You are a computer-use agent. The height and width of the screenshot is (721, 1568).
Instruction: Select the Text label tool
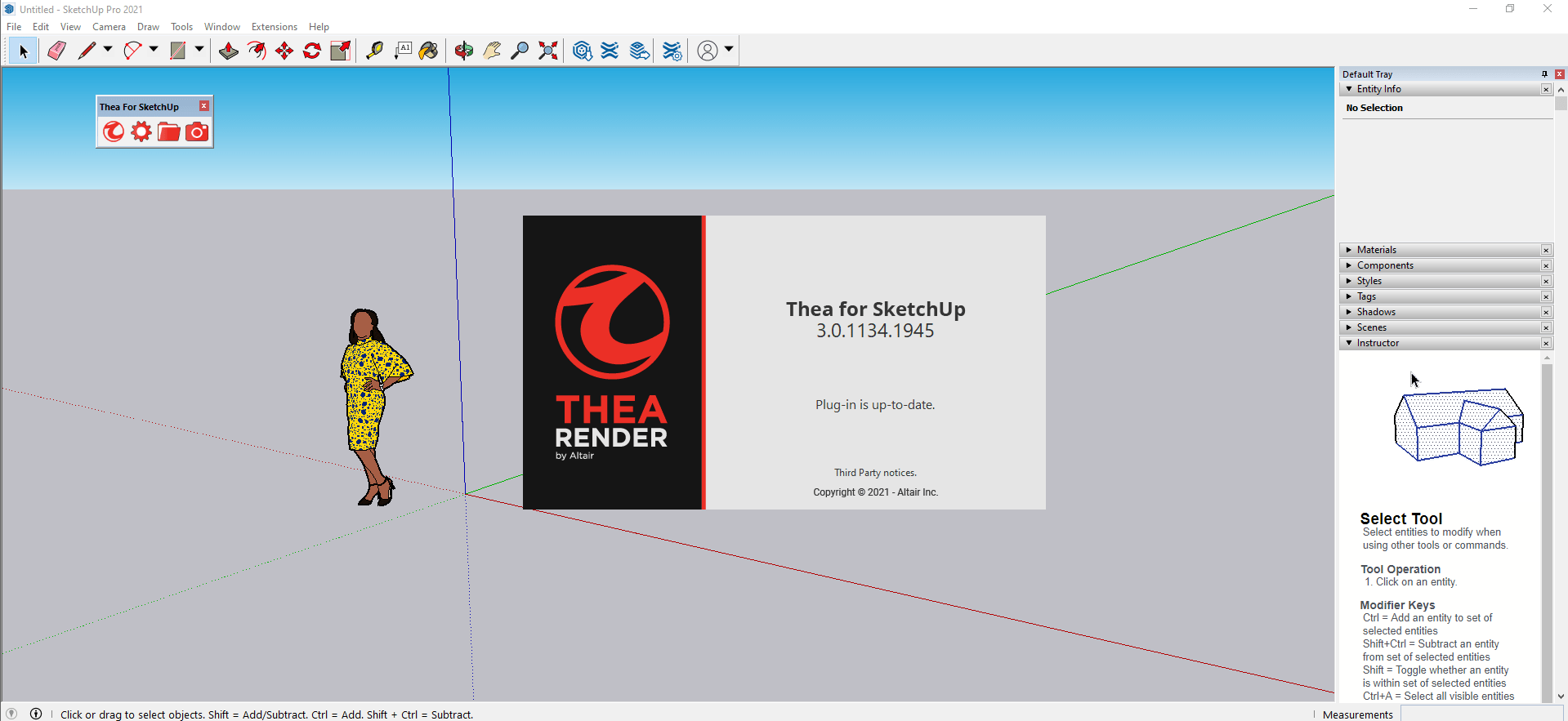point(402,51)
